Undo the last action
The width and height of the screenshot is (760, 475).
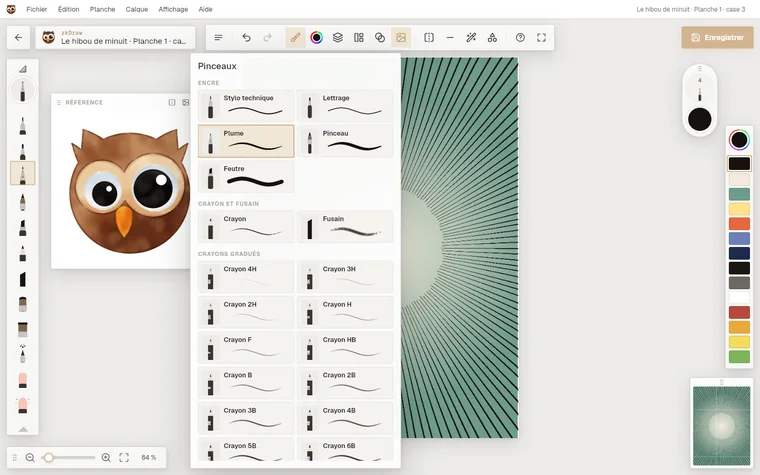click(x=246, y=37)
